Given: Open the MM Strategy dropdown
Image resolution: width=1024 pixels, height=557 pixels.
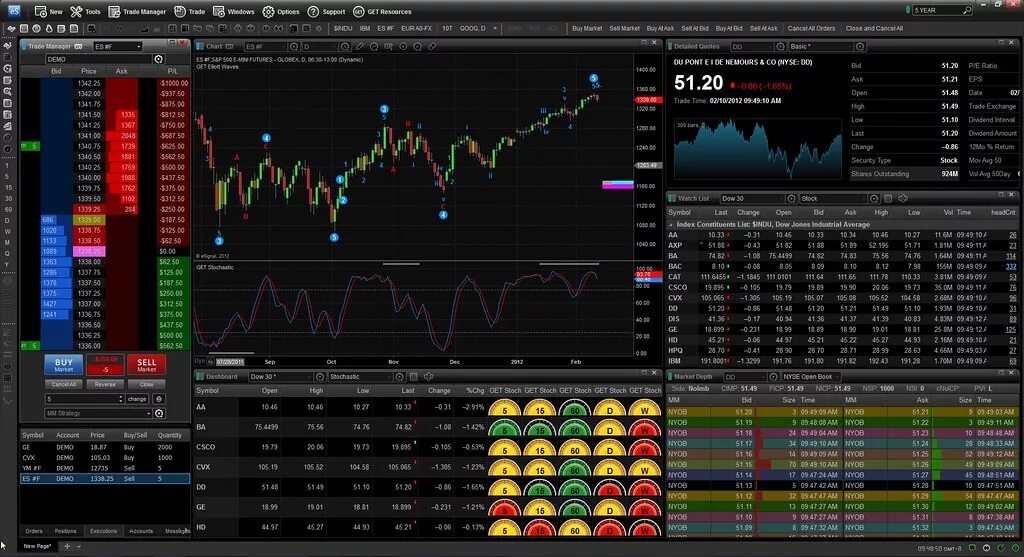Looking at the screenshot, I should 98,413.
